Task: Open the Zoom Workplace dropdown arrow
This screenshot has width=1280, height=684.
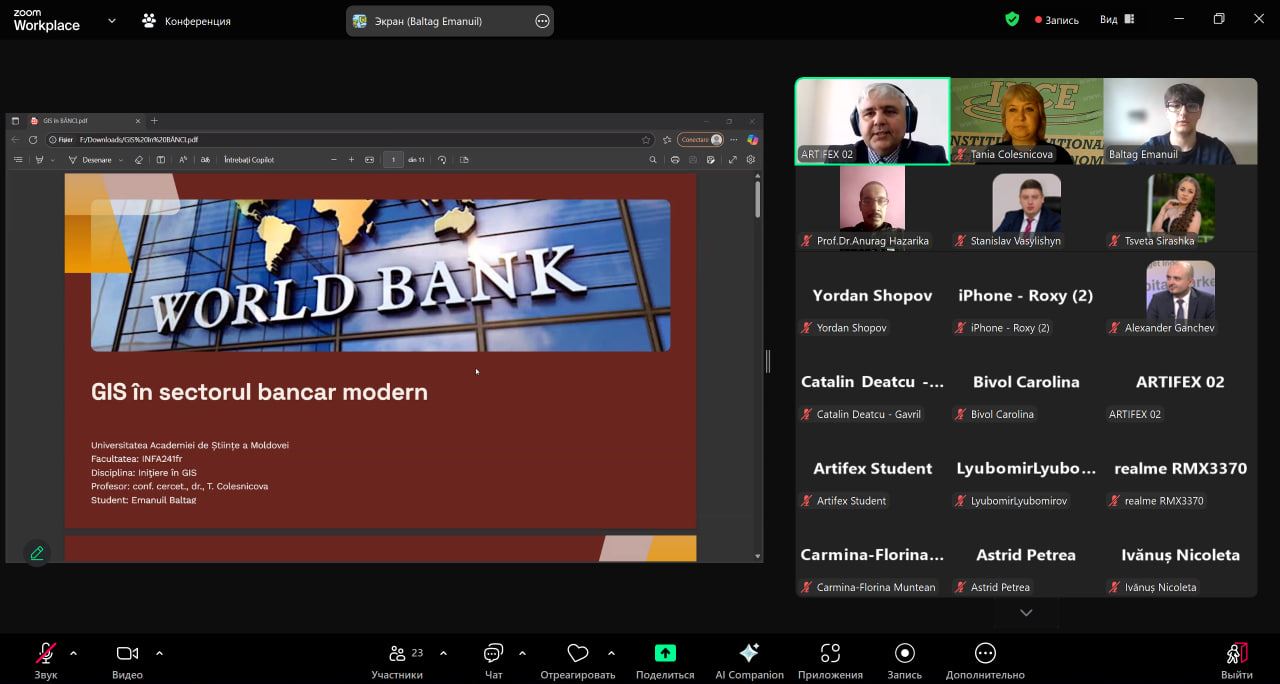Action: pyautogui.click(x=111, y=20)
